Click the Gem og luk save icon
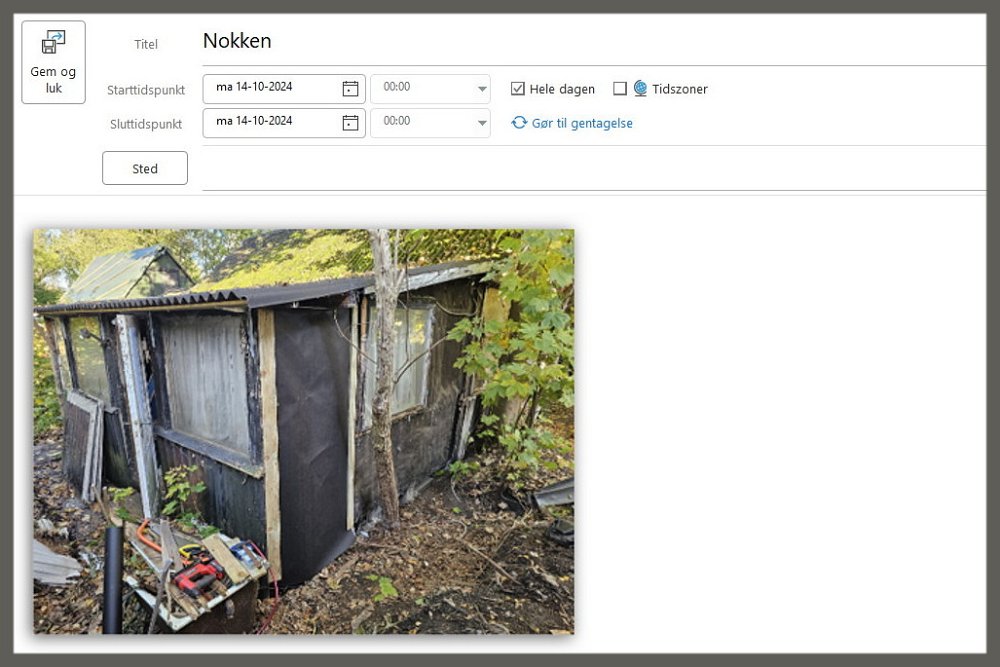Viewport: 1000px width, 667px height. 53,42
